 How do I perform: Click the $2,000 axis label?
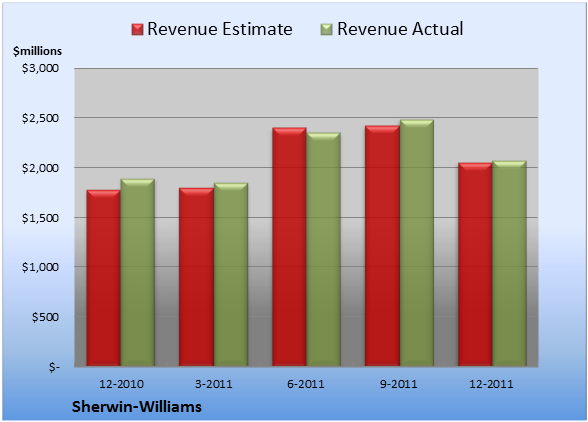pos(40,168)
